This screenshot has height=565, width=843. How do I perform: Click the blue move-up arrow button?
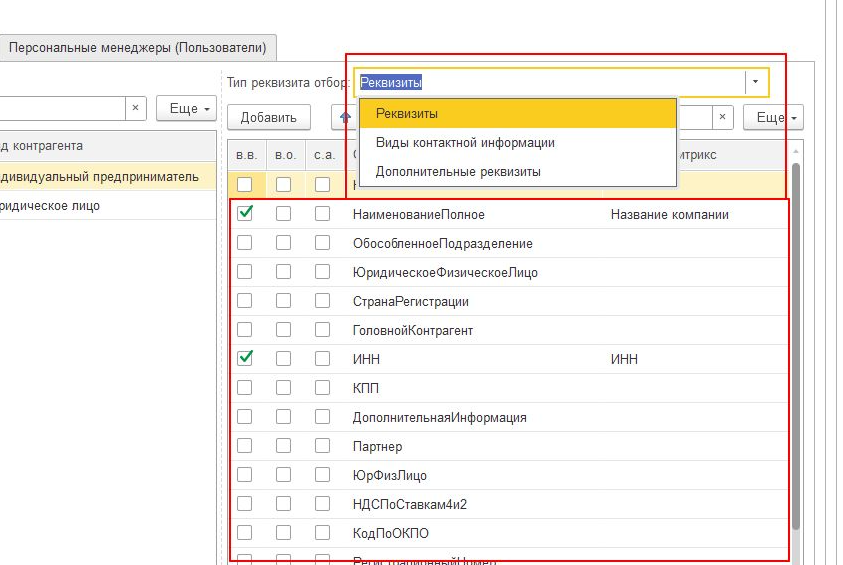345,117
